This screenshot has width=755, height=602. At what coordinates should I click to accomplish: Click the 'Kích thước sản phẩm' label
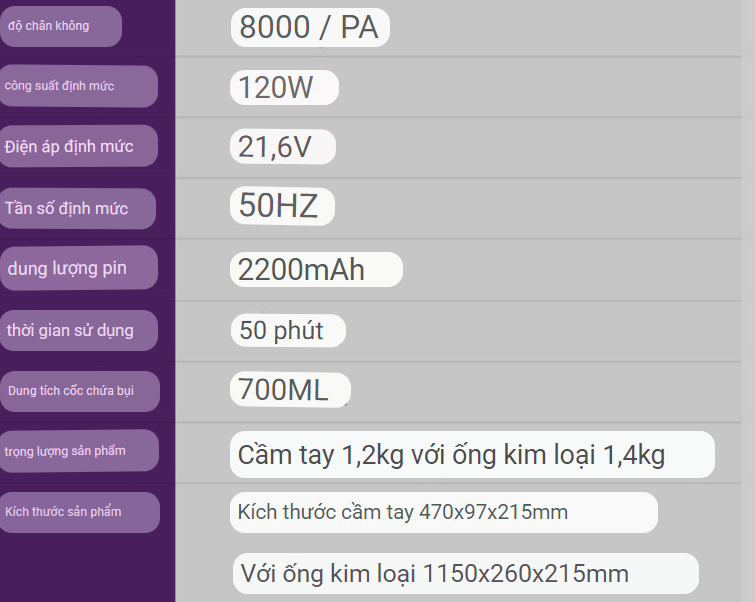click(79, 512)
